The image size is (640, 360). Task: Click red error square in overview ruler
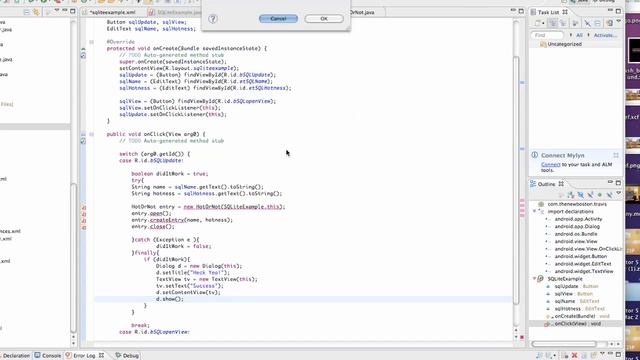click(x=522, y=337)
